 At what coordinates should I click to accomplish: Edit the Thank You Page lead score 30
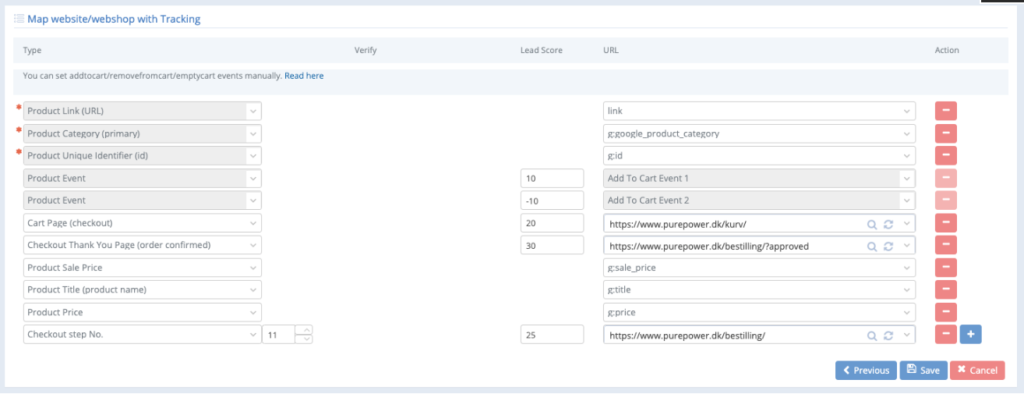(x=552, y=245)
